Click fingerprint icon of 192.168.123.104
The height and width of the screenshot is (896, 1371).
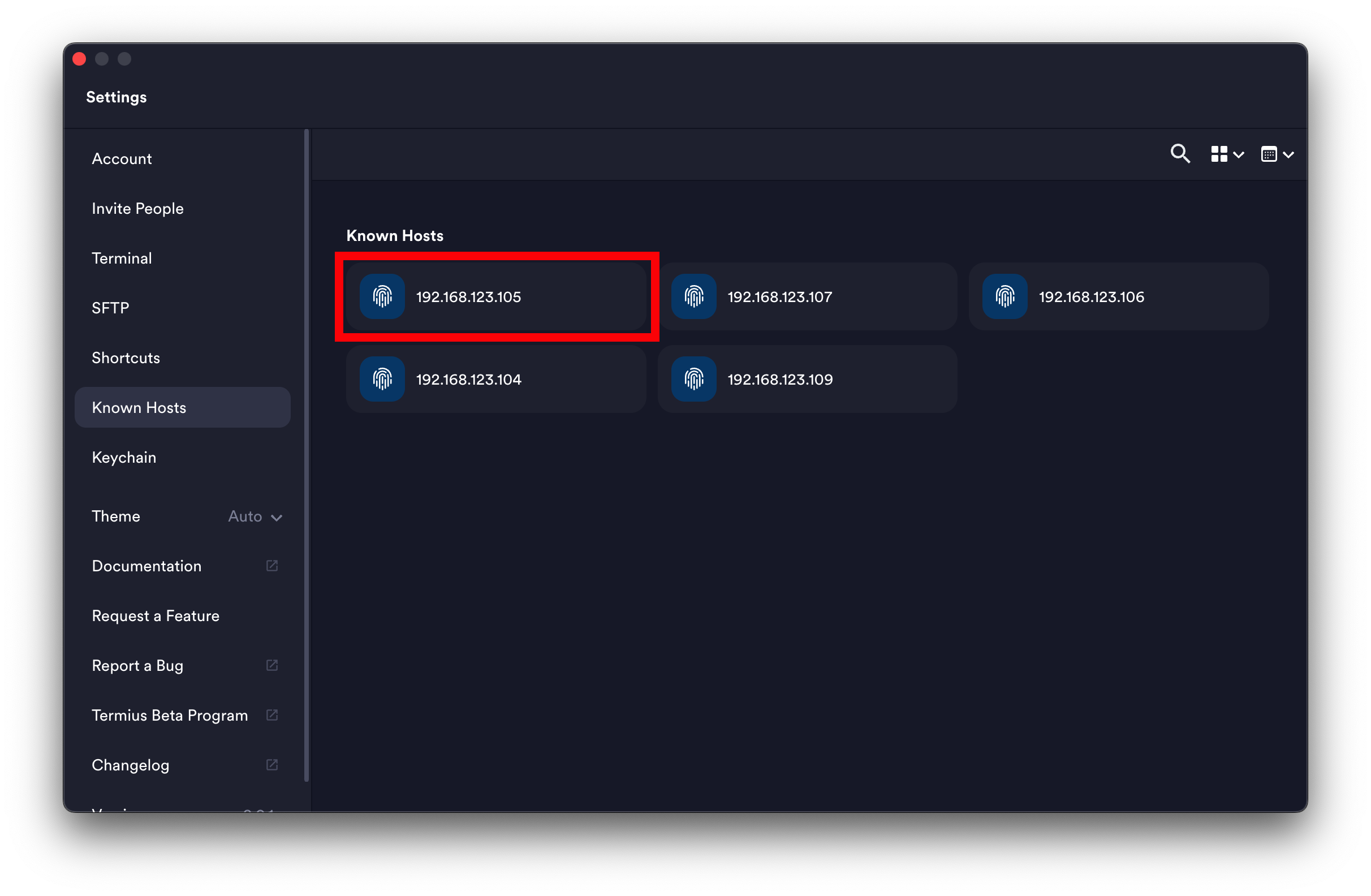(x=382, y=379)
